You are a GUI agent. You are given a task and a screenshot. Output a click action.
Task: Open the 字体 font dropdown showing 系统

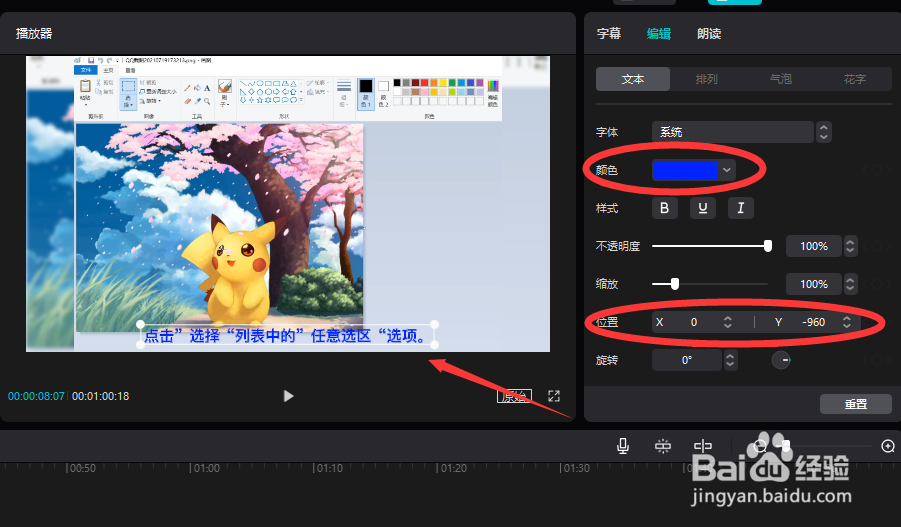coord(733,132)
